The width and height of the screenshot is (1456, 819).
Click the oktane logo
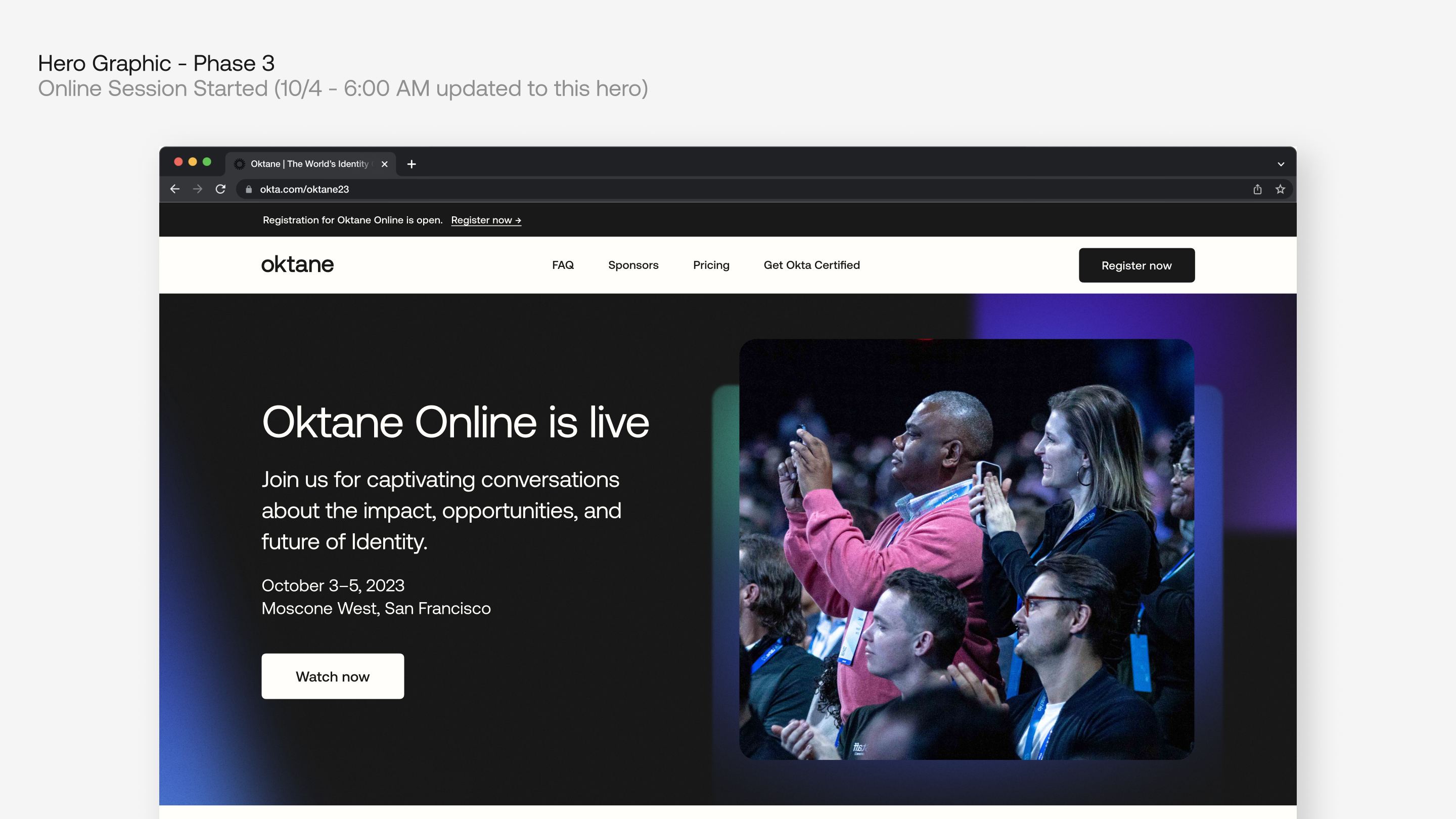(x=297, y=264)
